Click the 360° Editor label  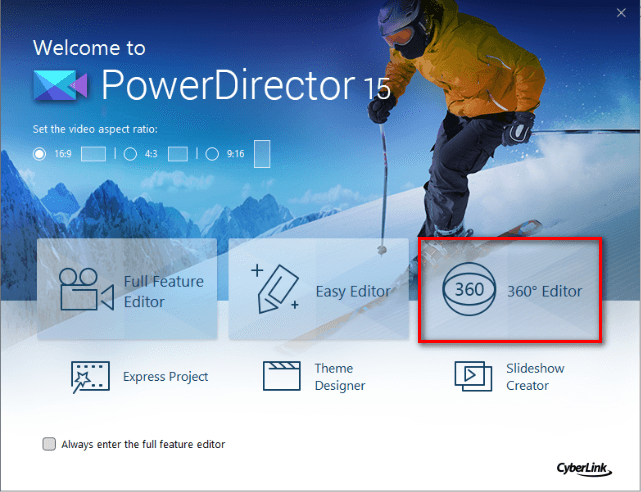pyautogui.click(x=545, y=292)
